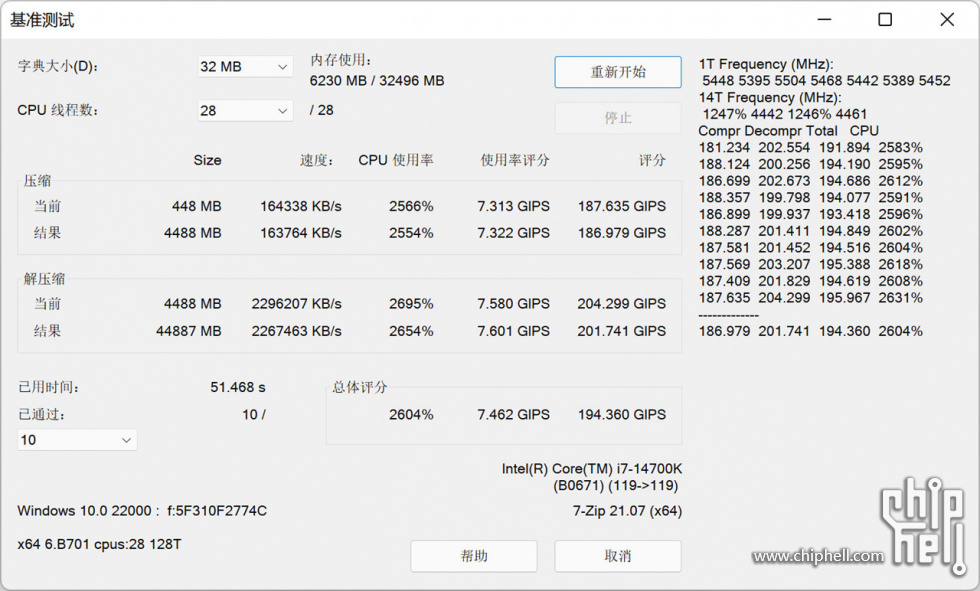Click the 内存使用 memory usage value
980x591 pixels.
pyautogui.click(x=377, y=81)
